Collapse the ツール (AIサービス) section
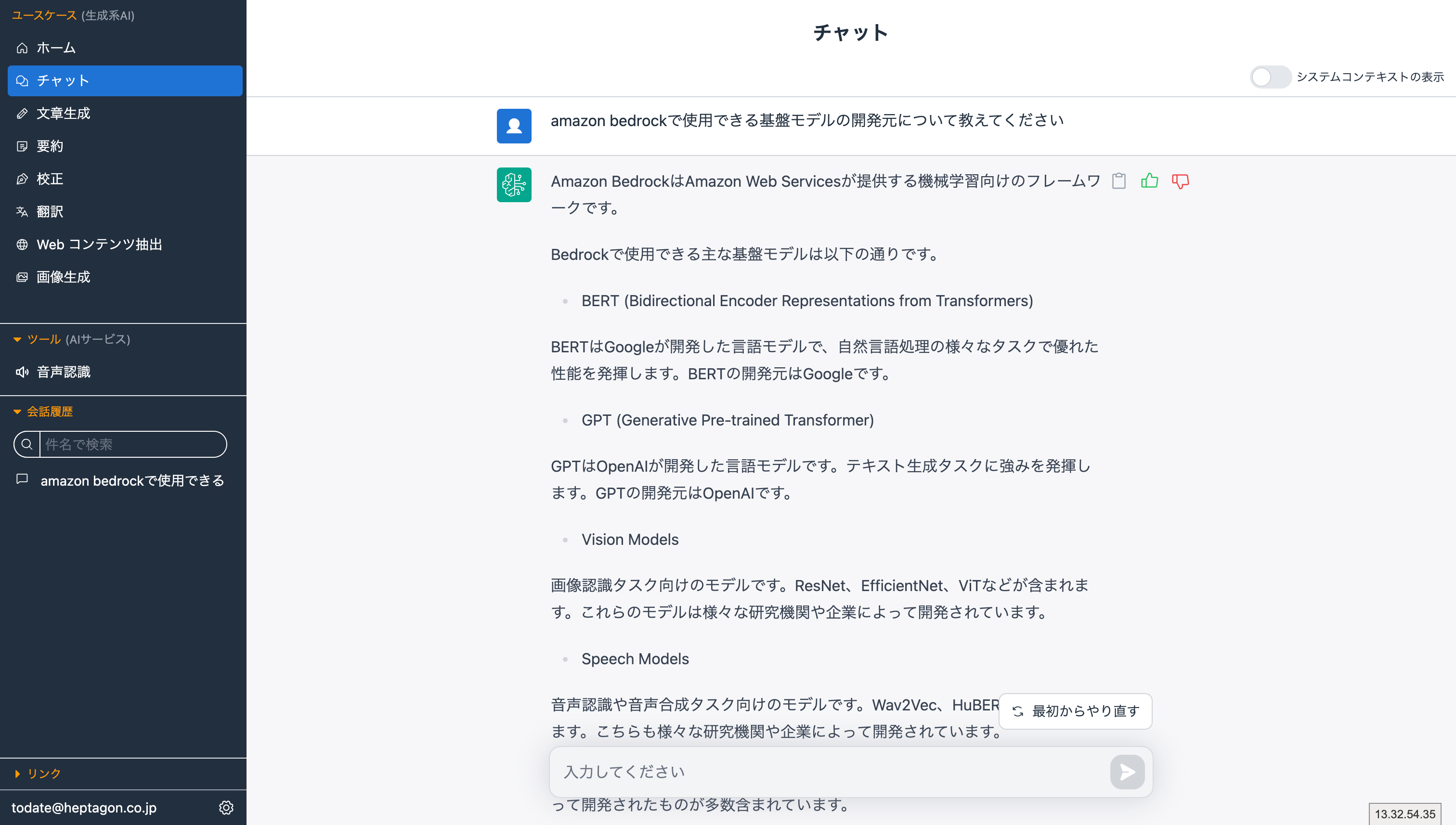Viewport: 1456px width, 825px height. tap(17, 339)
